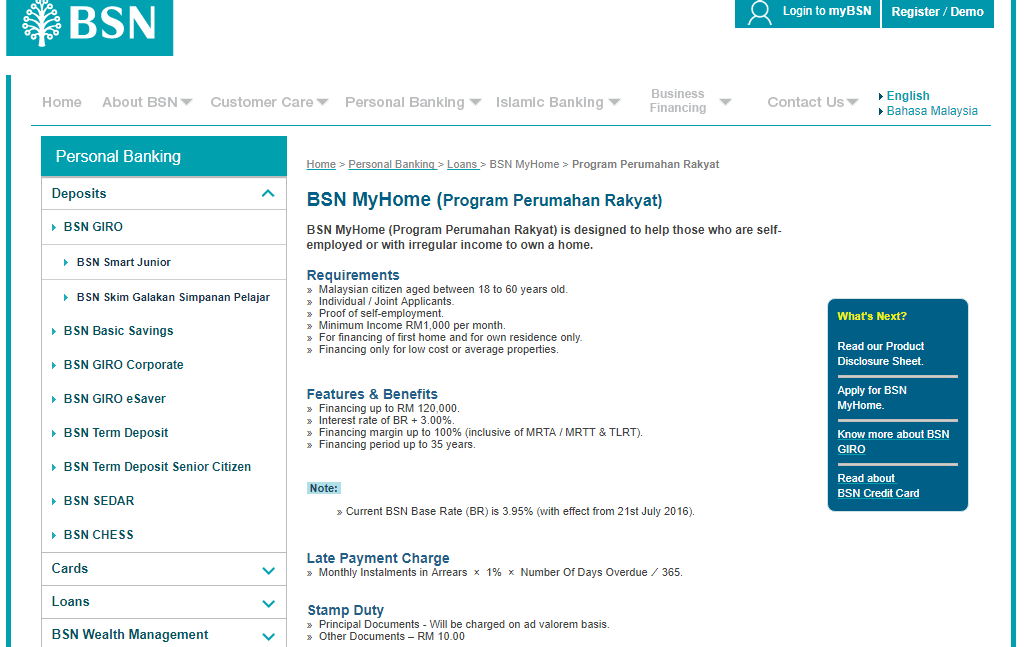Click the Personal Banking sidebar header

[x=164, y=157]
